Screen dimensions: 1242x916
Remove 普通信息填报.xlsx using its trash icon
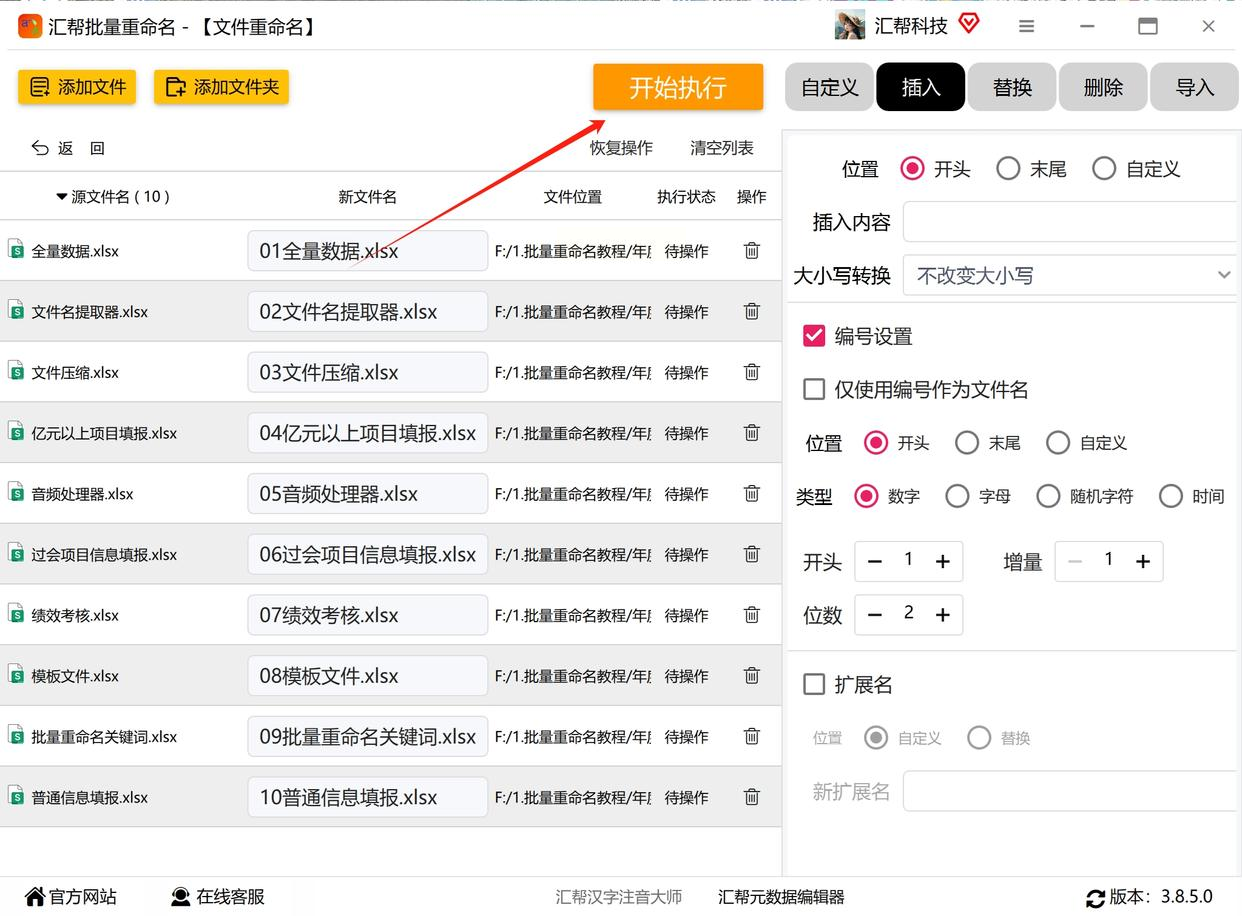(752, 797)
